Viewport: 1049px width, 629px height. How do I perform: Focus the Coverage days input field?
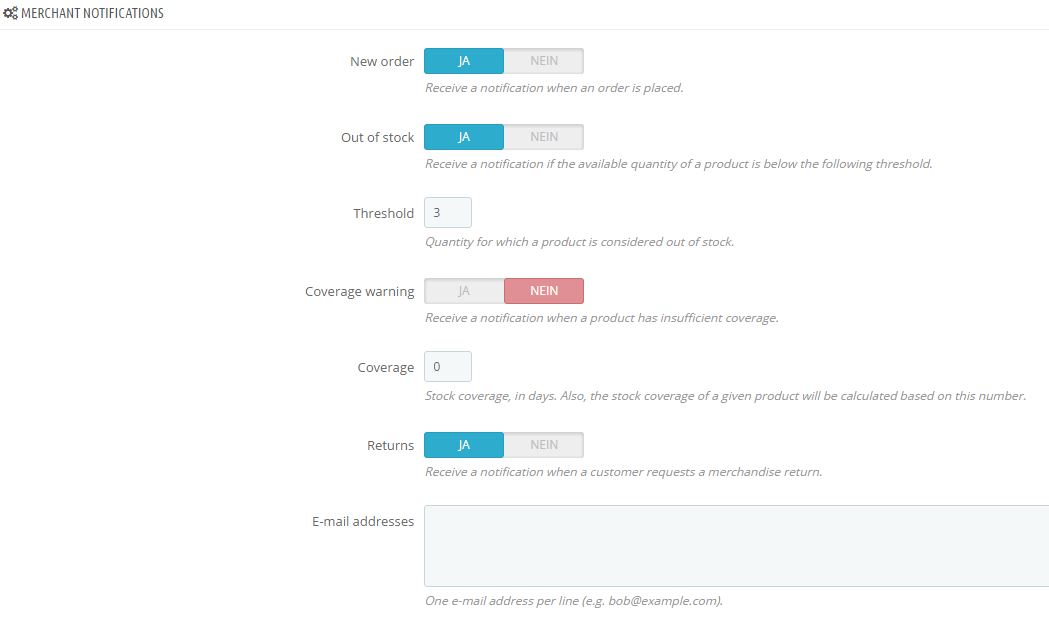448,367
